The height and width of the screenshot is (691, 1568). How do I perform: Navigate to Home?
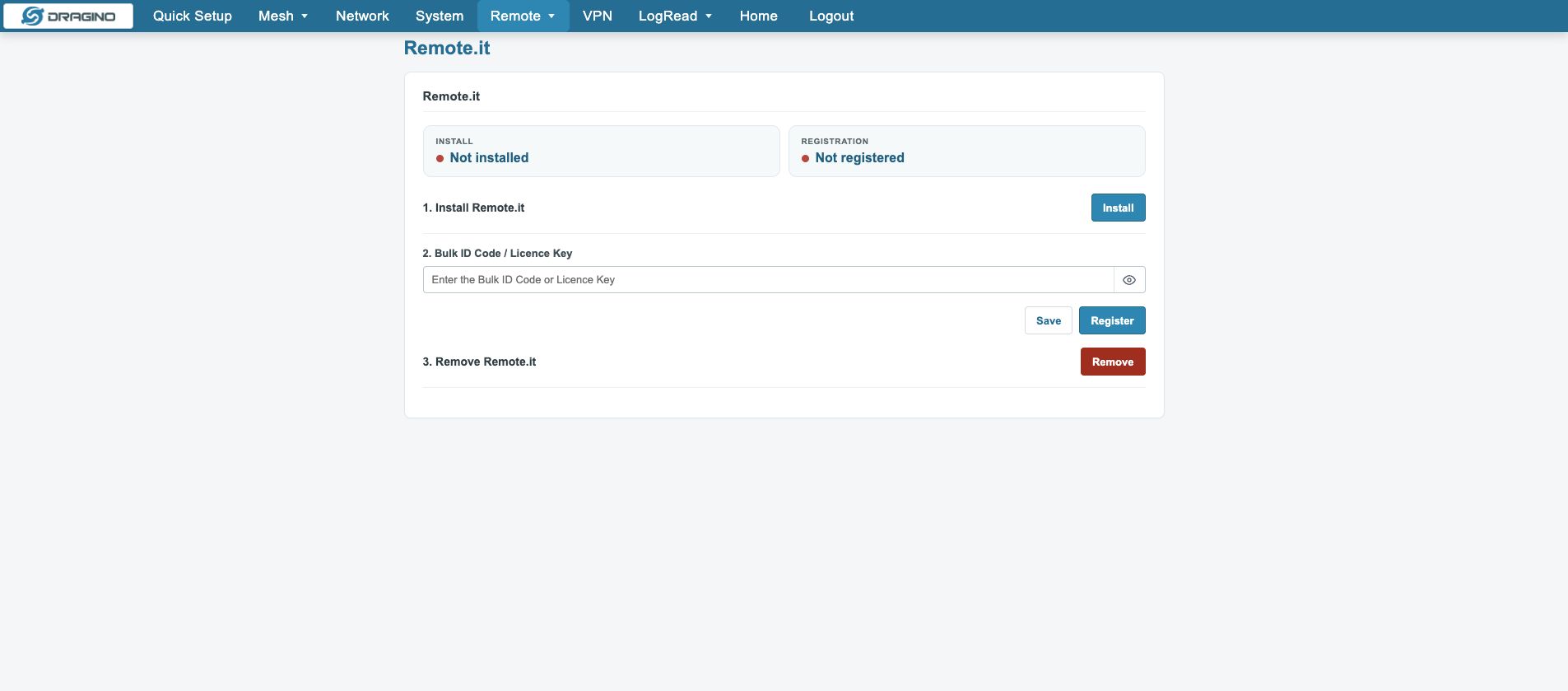point(759,16)
